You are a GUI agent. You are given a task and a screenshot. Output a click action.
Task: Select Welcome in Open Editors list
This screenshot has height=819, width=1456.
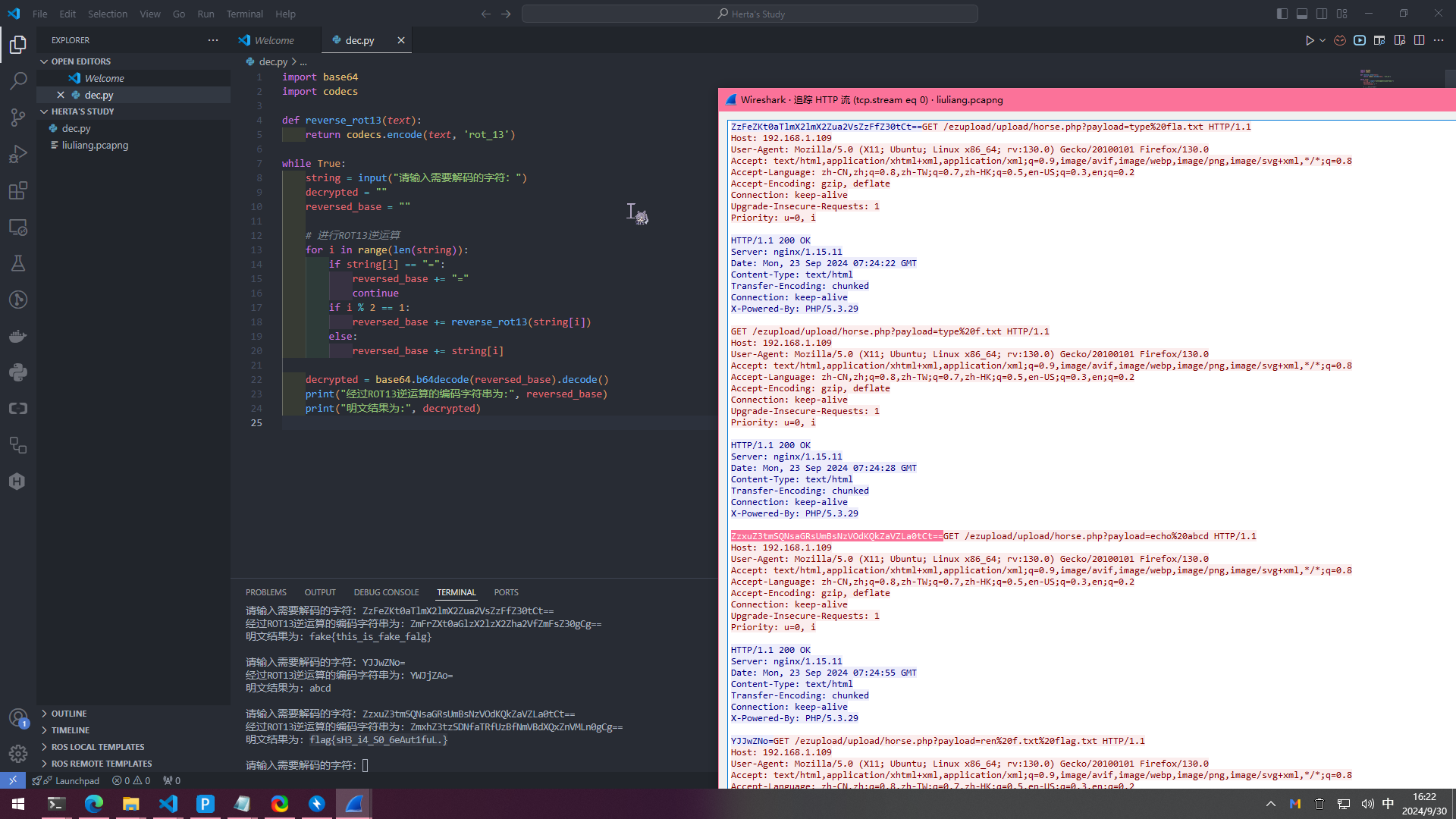pyautogui.click(x=105, y=78)
